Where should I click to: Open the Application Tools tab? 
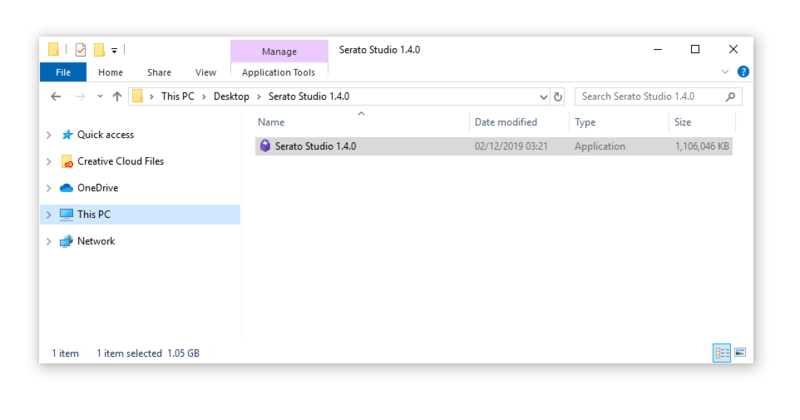(279, 72)
